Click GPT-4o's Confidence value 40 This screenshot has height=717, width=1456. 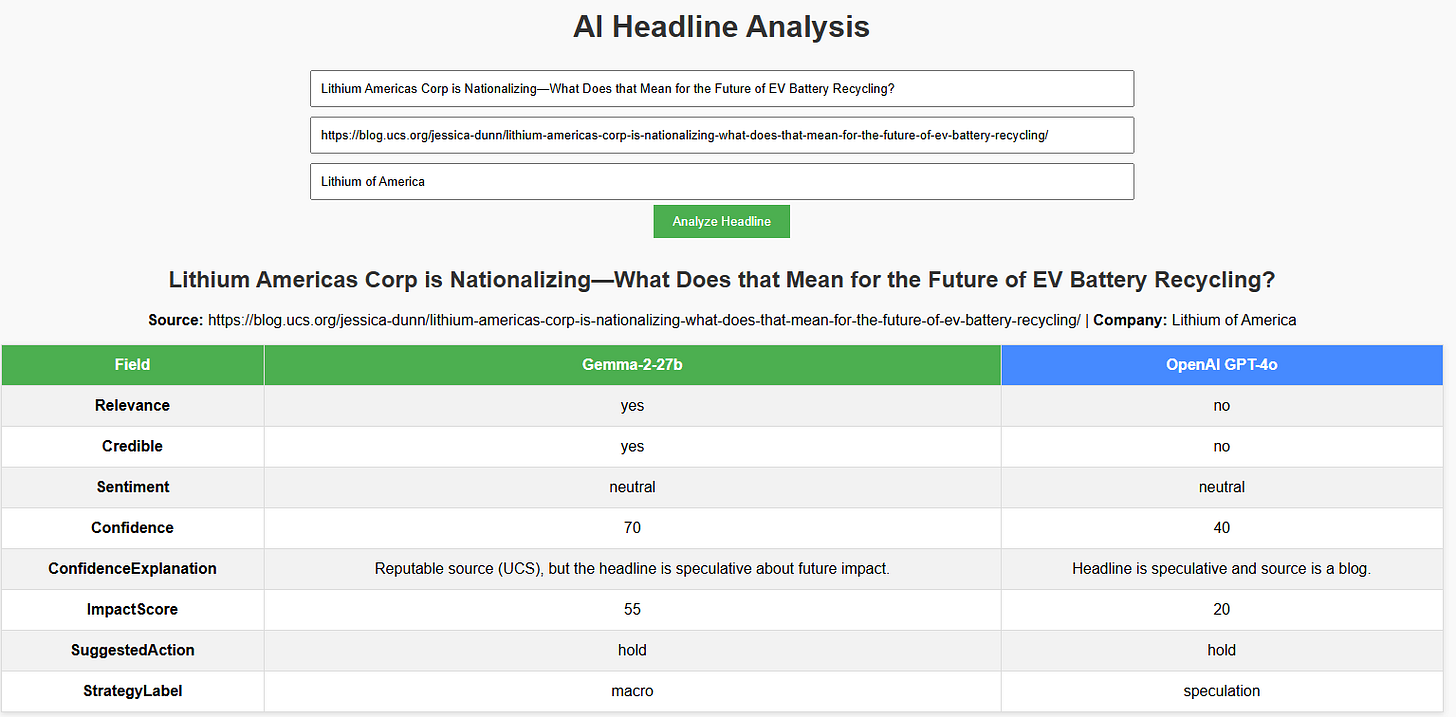[x=1221, y=528]
